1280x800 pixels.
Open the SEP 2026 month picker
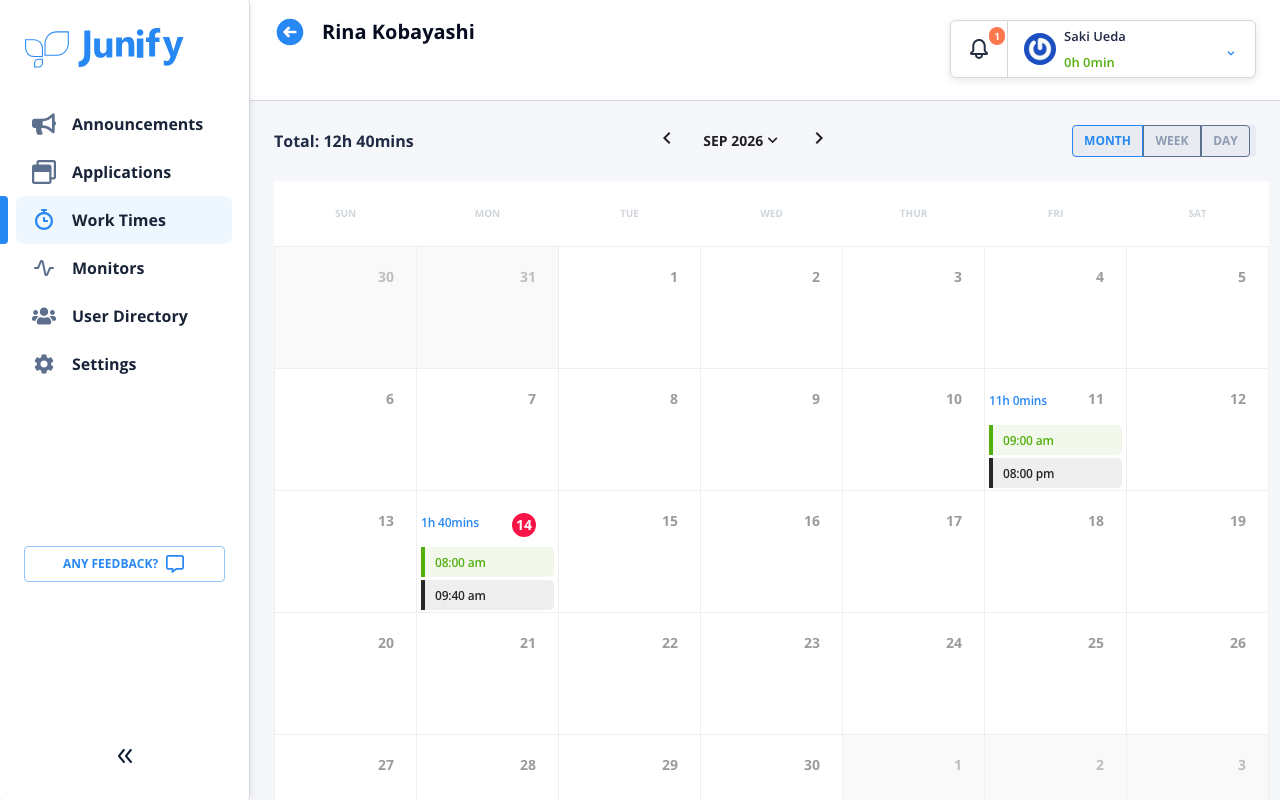740,141
